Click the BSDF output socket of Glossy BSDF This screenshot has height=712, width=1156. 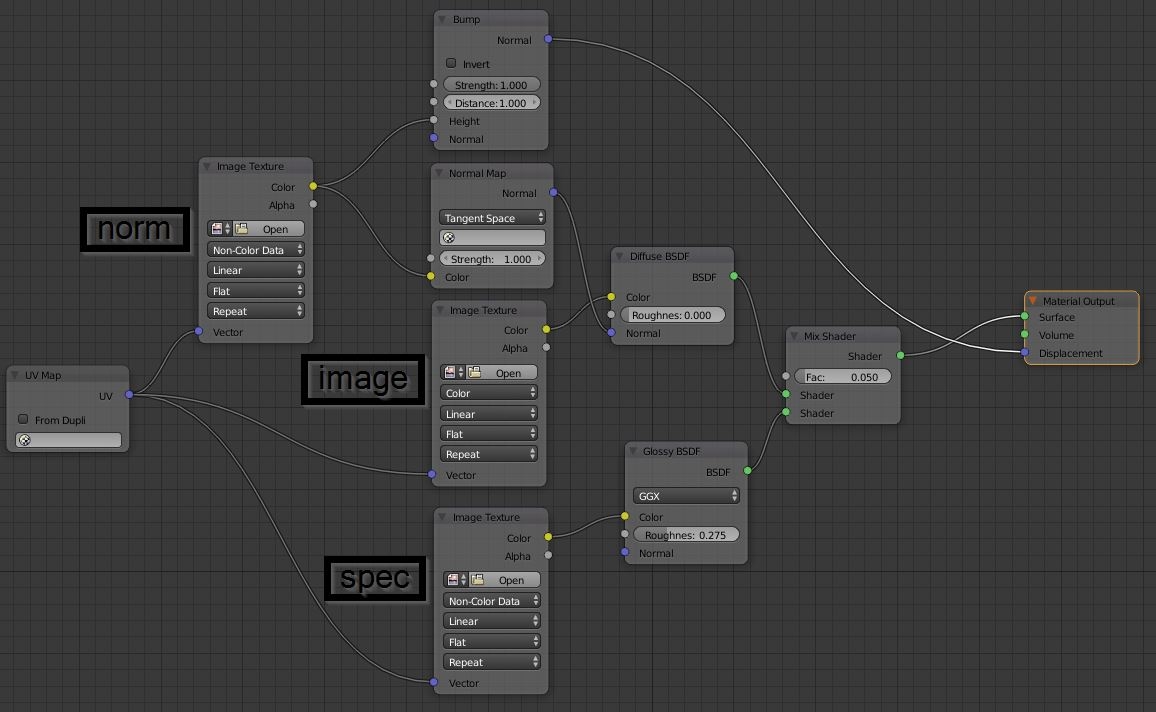coord(747,471)
